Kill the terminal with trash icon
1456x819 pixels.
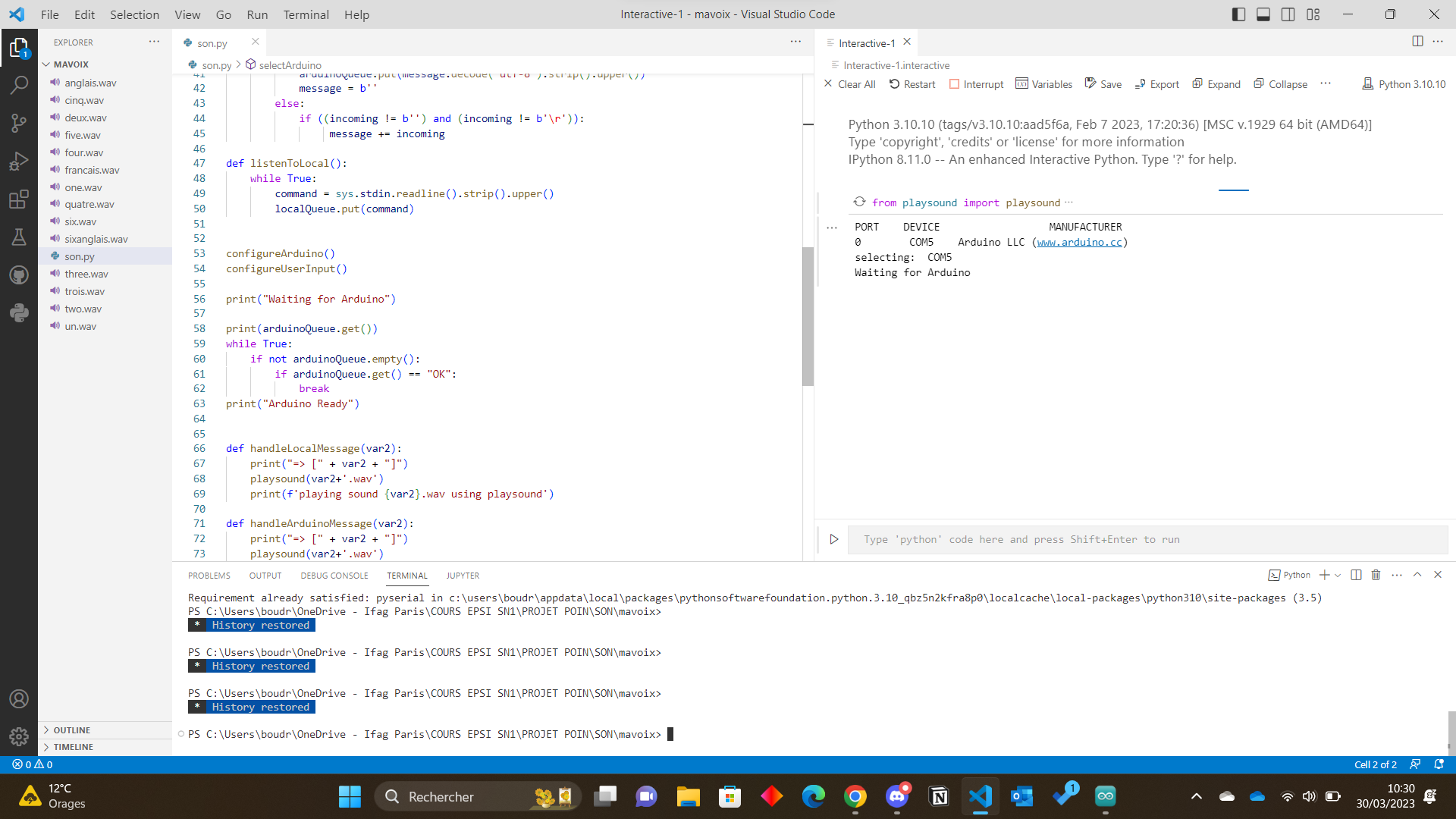point(1376,575)
